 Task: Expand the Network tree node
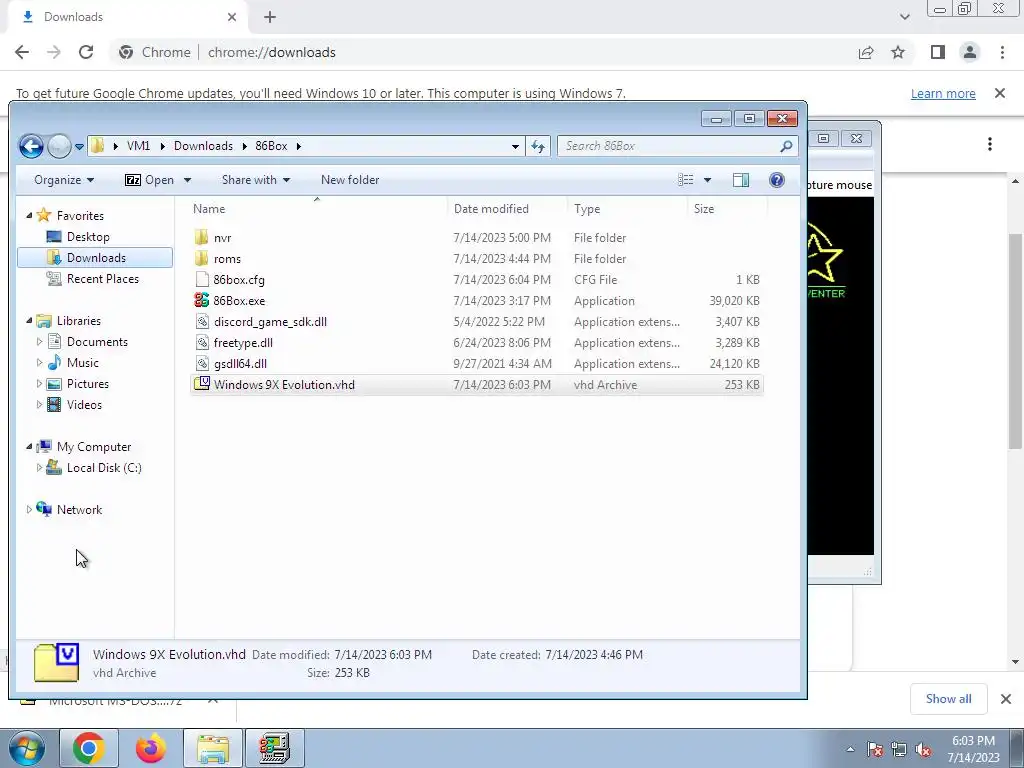click(x=29, y=509)
